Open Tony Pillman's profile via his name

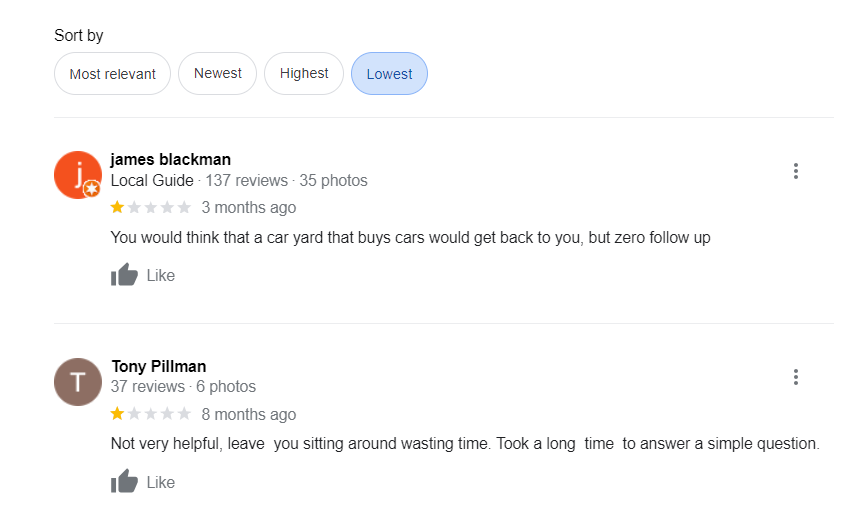click(158, 366)
